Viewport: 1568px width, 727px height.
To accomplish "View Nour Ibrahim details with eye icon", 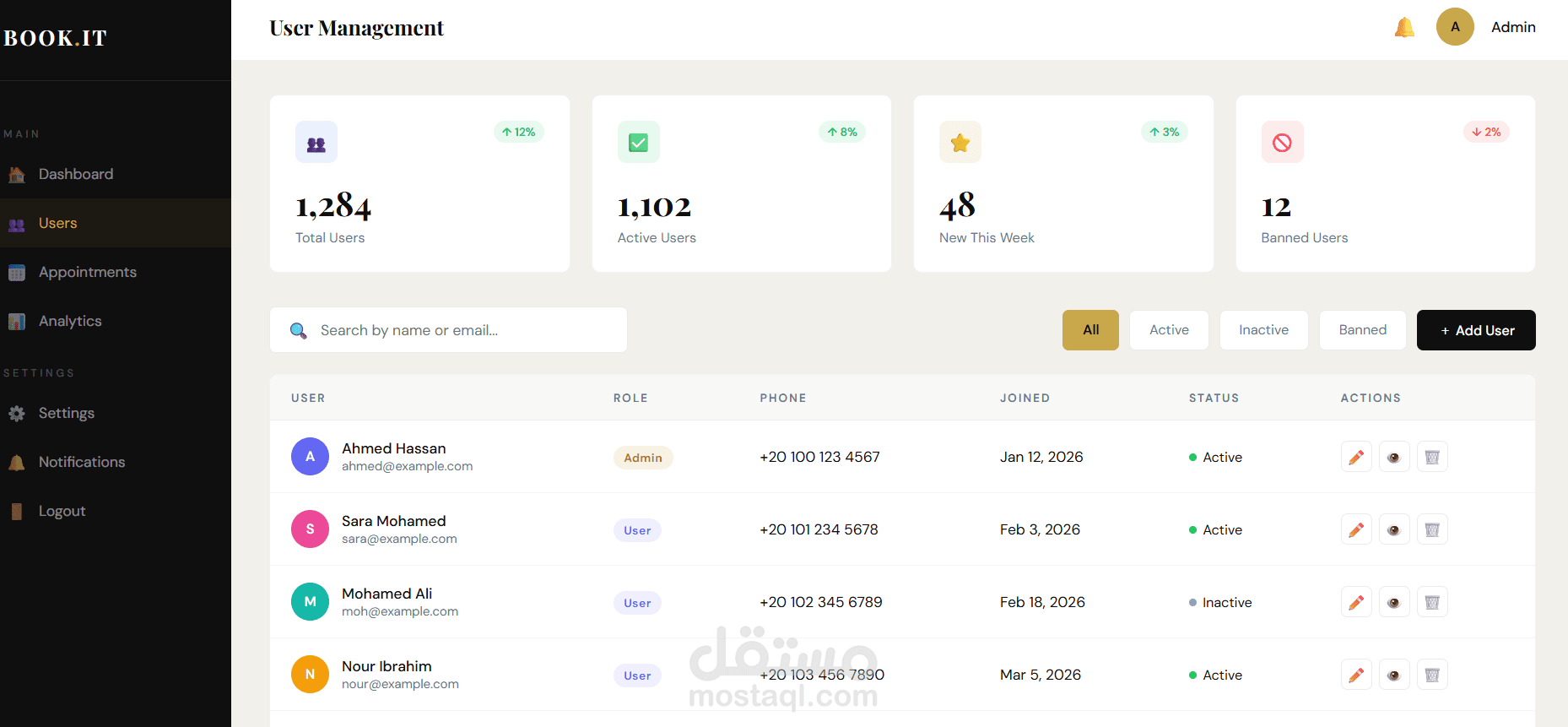I will (x=1394, y=675).
